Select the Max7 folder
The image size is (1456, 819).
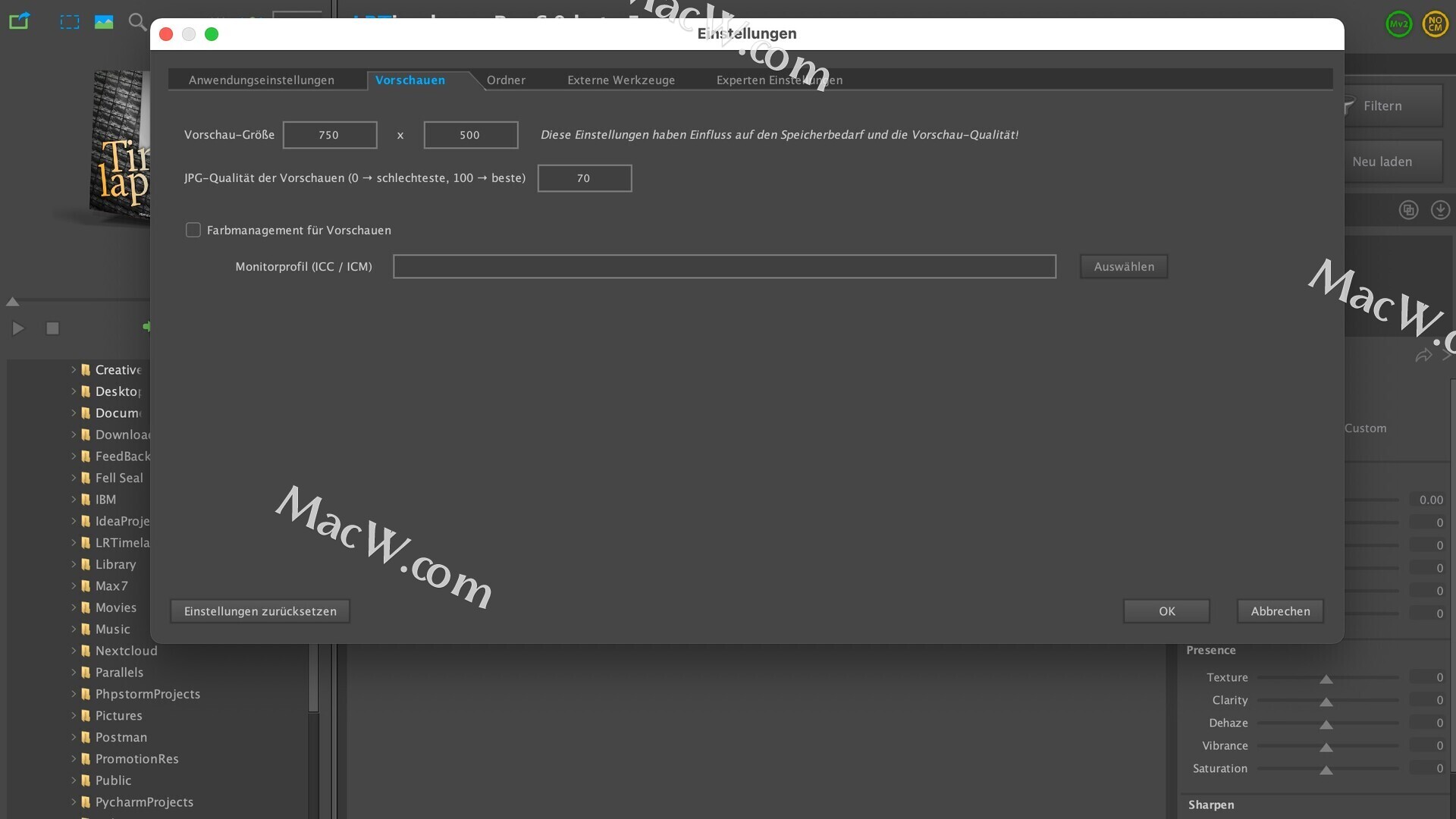click(x=111, y=586)
